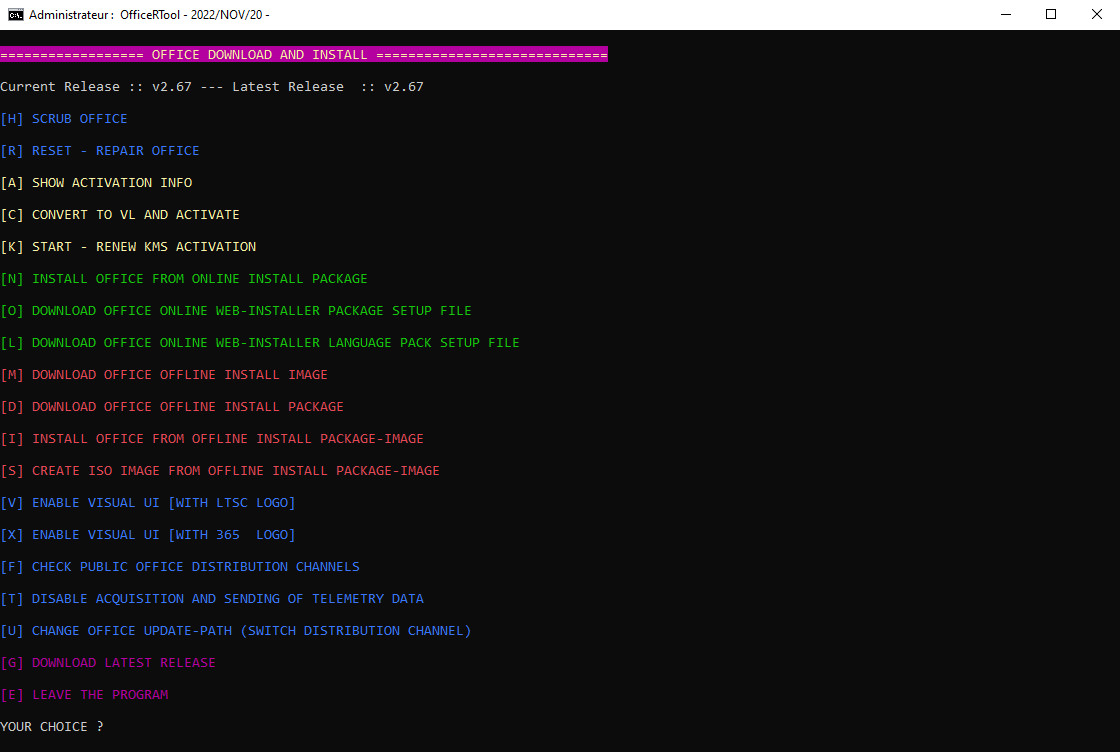Click '[T] DISABLE ACQUISITION AND SENDING OF TELEMETRY'
Image resolution: width=1120 pixels, height=752 pixels.
click(212, 598)
